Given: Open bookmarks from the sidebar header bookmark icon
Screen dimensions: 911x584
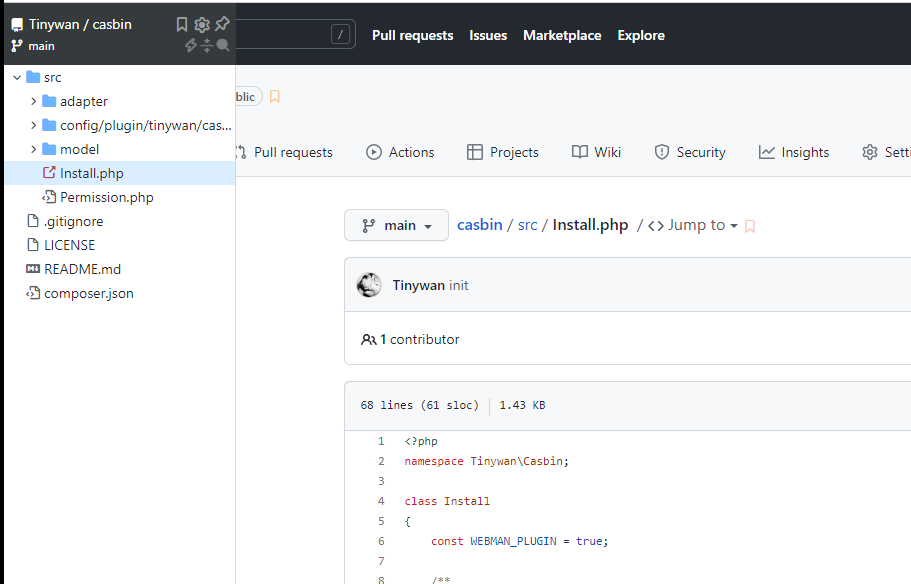Looking at the screenshot, I should 182,24.
